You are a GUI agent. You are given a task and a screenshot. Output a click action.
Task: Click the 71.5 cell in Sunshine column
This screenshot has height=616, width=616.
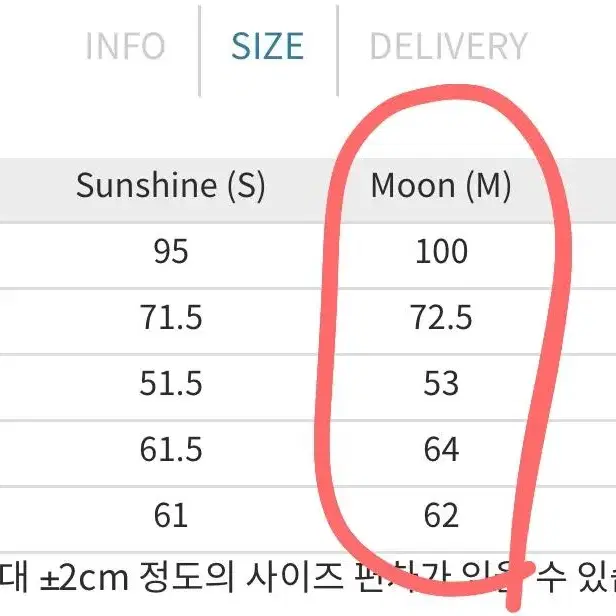171,317
